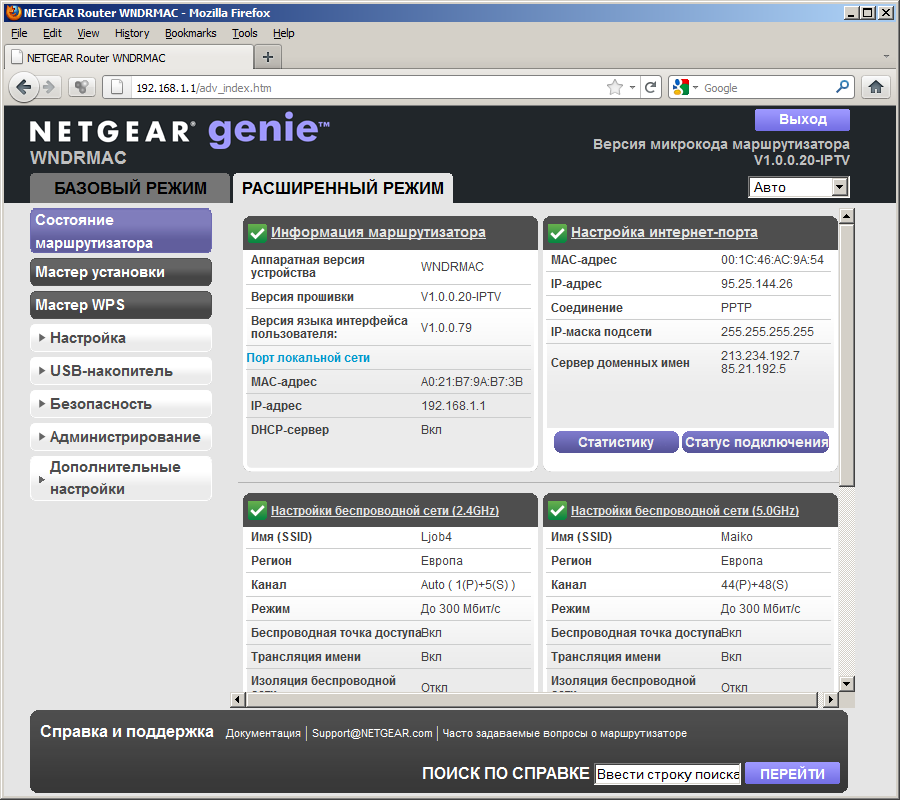Screen dimensions: 900x800
Task: Open the View menu
Action: point(88,33)
